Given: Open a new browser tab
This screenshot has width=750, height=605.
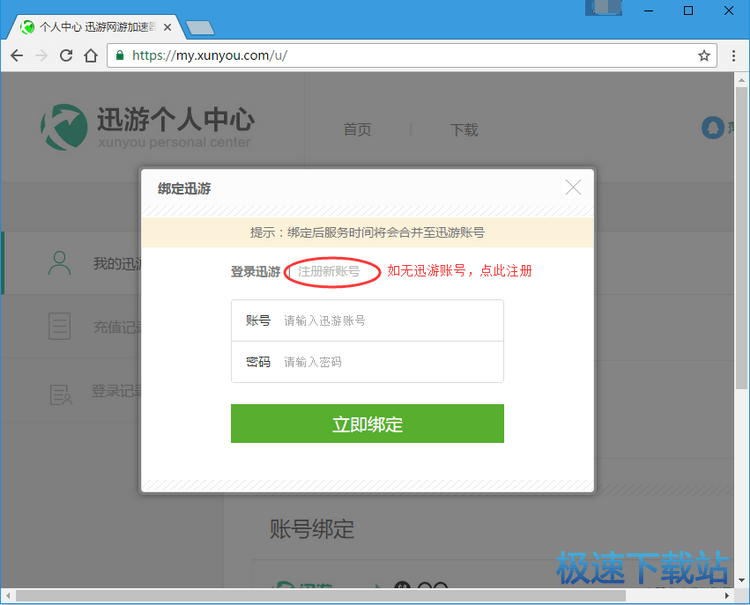Looking at the screenshot, I should click(200, 28).
